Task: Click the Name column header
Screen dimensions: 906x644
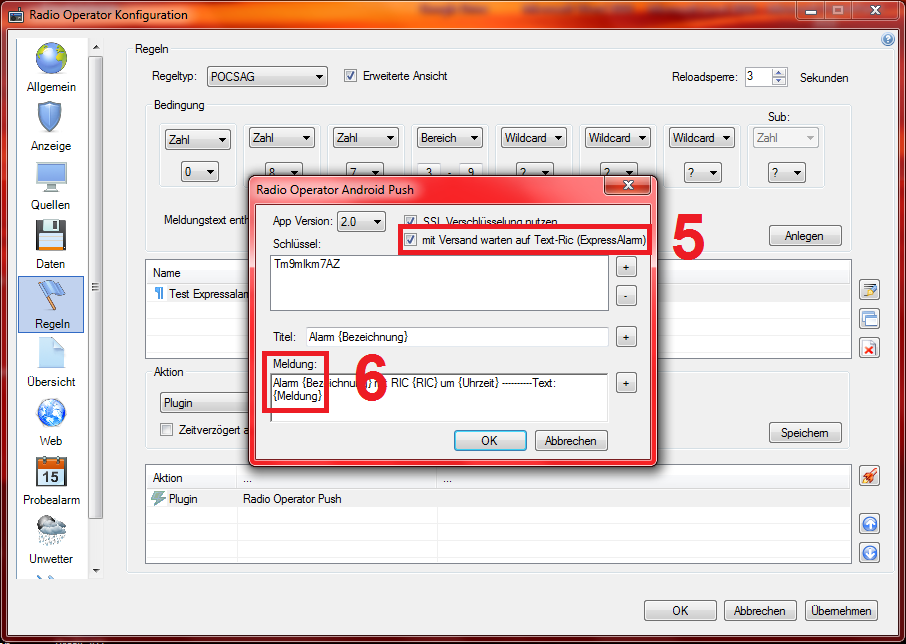Action: 167,273
